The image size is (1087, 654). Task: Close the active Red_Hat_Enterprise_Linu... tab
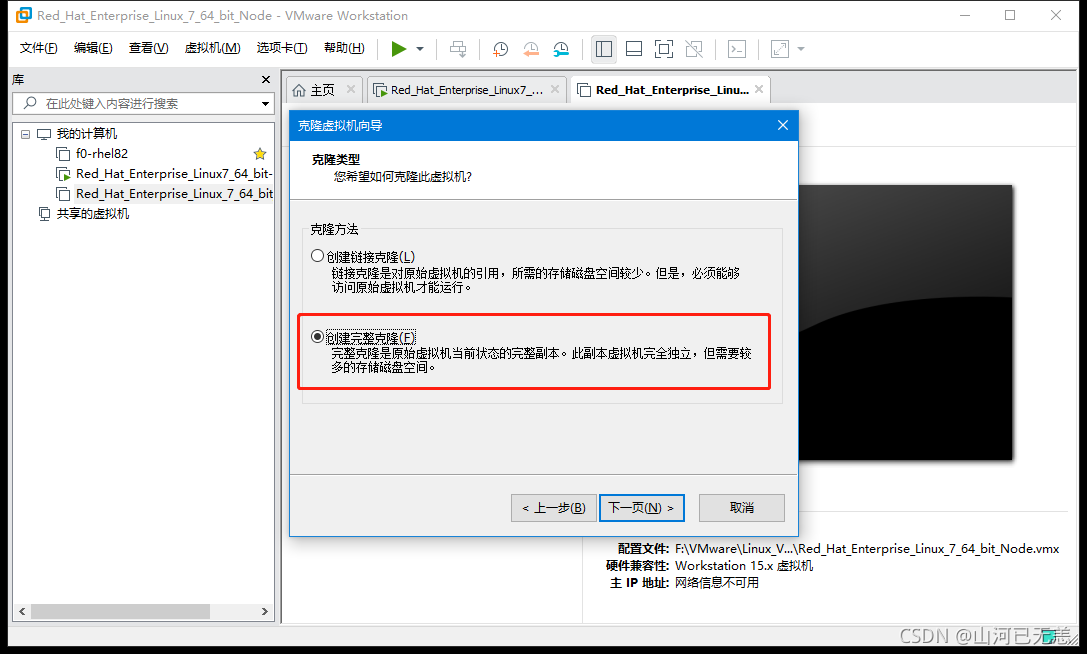(x=759, y=89)
